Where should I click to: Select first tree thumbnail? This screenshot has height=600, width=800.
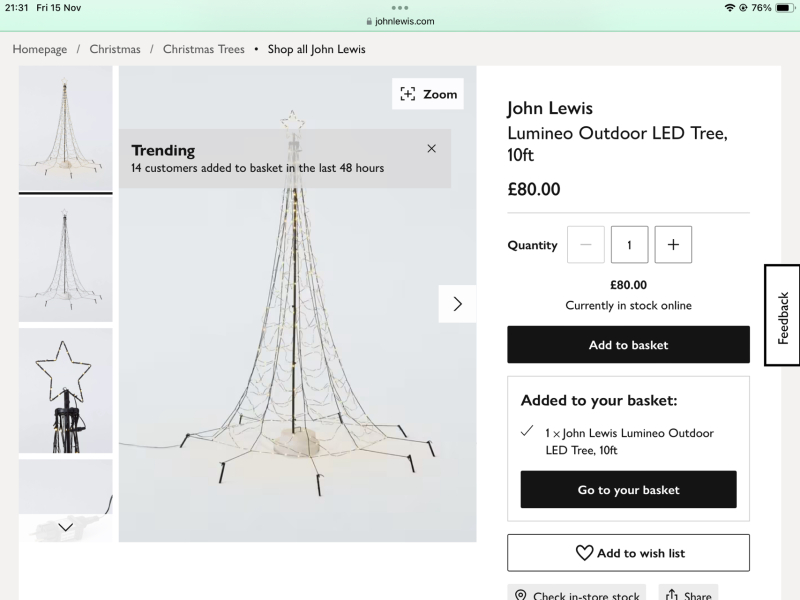65,128
